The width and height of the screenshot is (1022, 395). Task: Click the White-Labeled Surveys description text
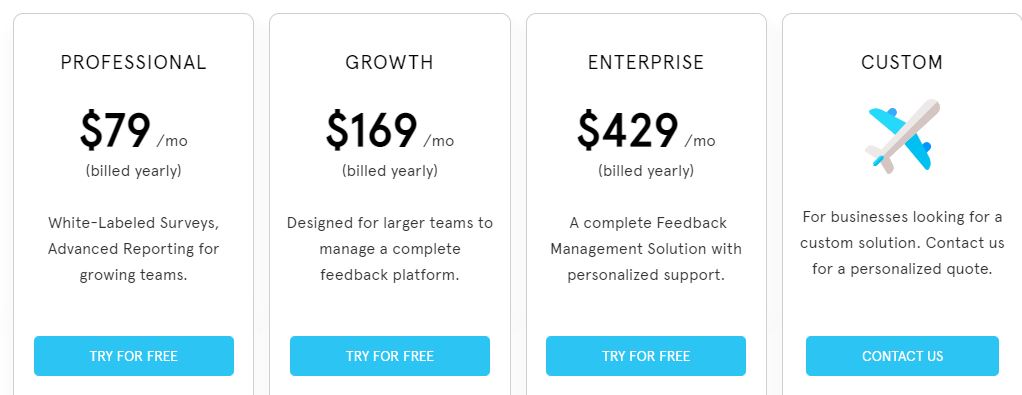point(134,249)
